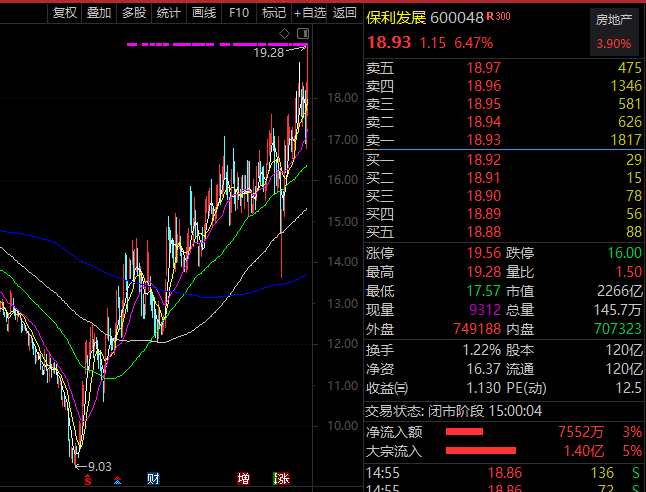Select the 买一 price 18.92
The image size is (646, 492).
pyautogui.click(x=484, y=160)
